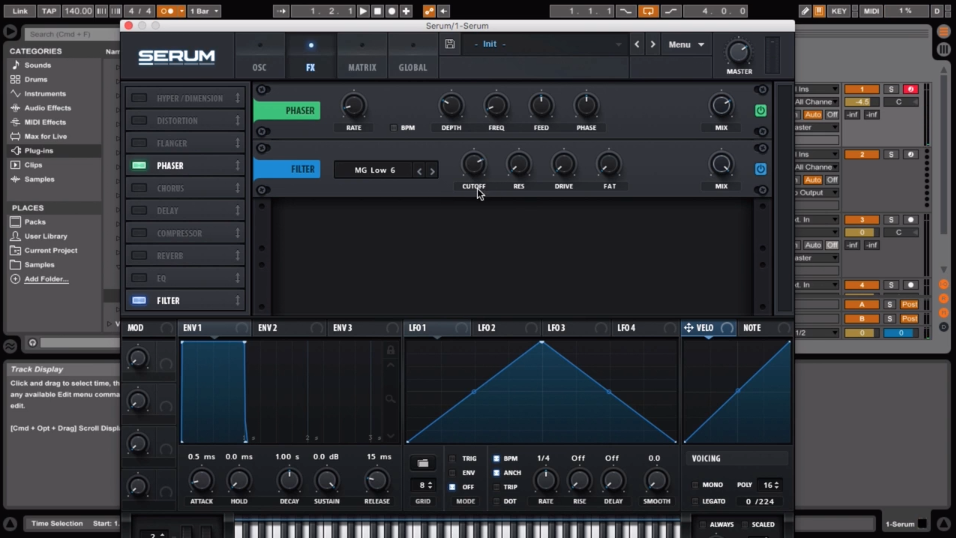Click the VELO move crosshair icon
Viewport: 956px width, 538px height.
(688, 328)
